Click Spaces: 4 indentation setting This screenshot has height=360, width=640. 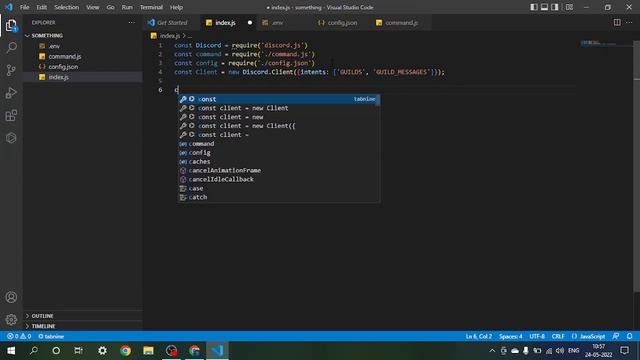coord(510,336)
